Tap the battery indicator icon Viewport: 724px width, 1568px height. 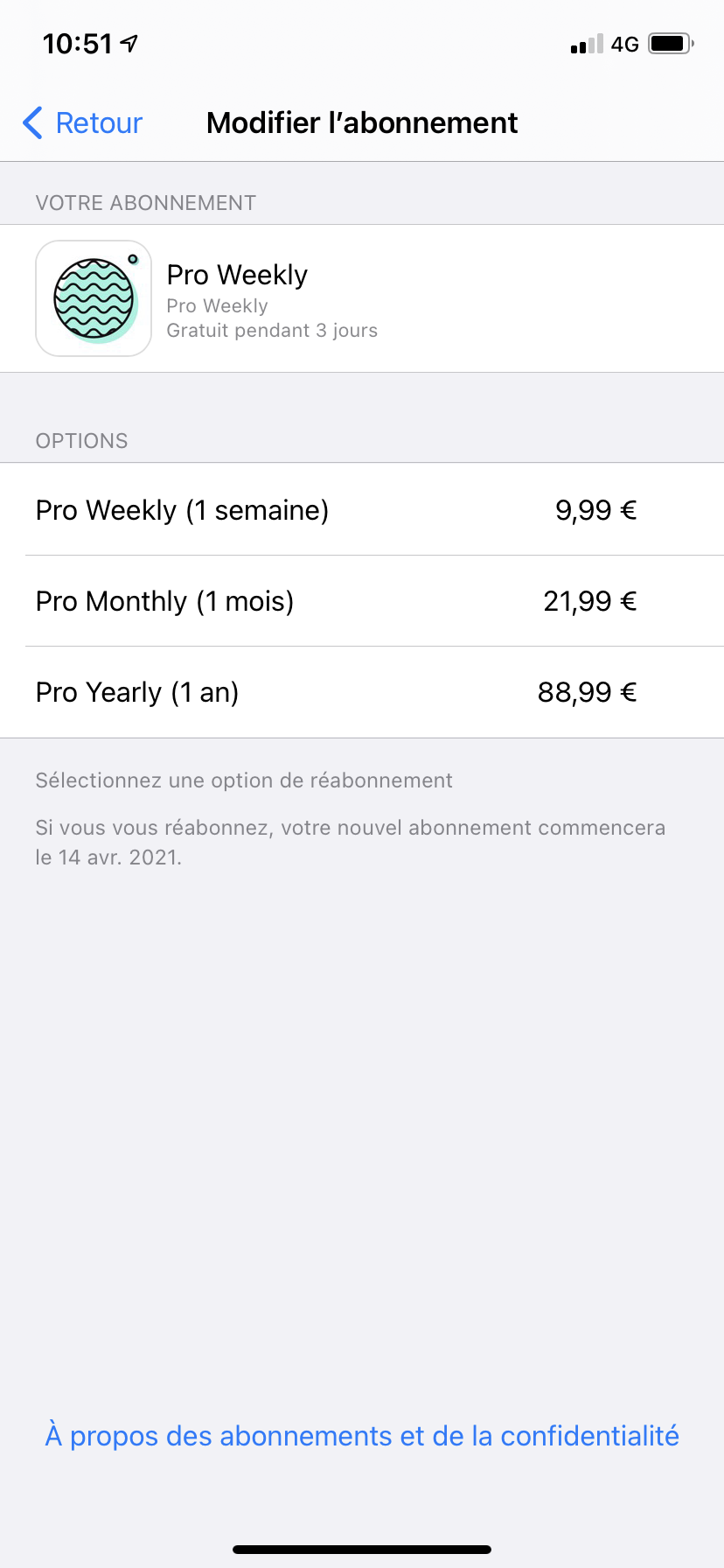[x=671, y=44]
